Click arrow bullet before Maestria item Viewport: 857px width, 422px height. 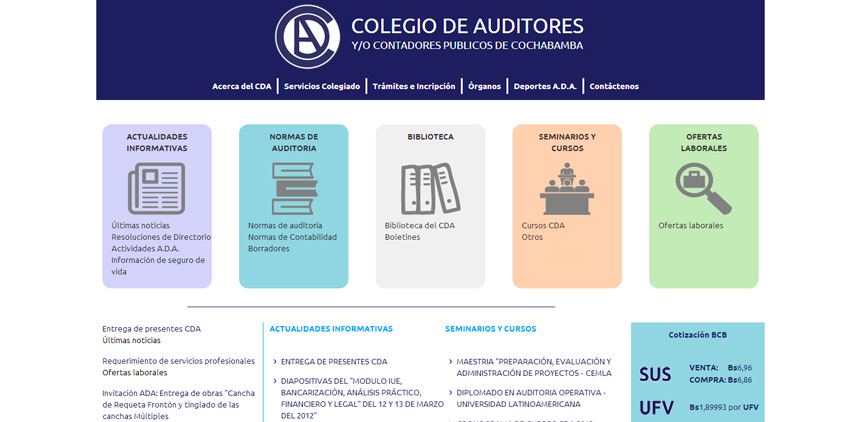pos(450,361)
